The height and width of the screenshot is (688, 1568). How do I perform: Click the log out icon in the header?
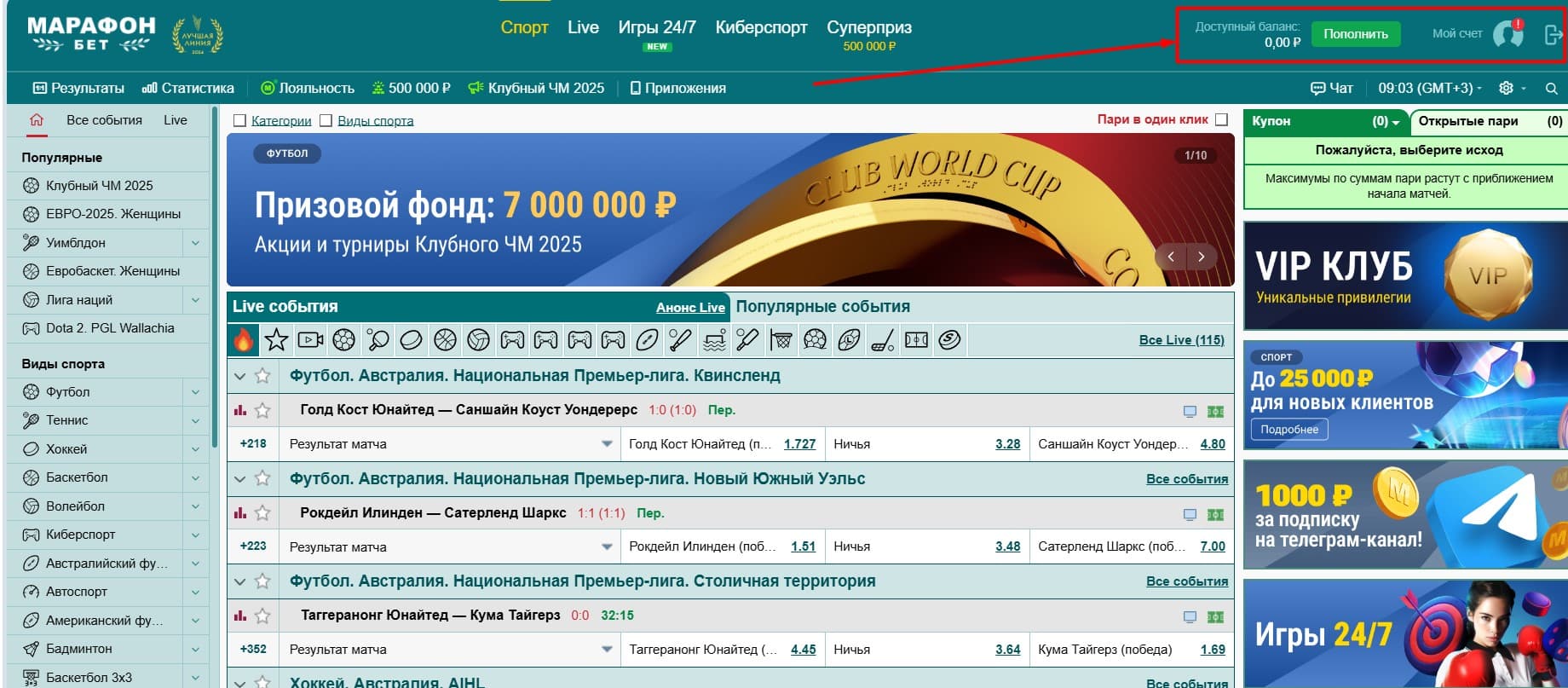(1553, 34)
